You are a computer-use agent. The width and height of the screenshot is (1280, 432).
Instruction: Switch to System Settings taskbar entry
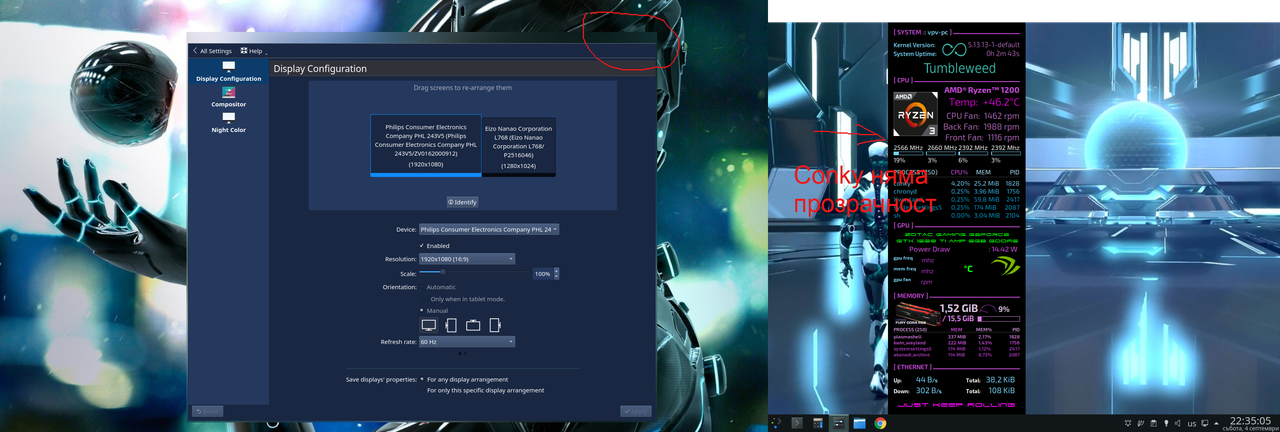point(838,423)
